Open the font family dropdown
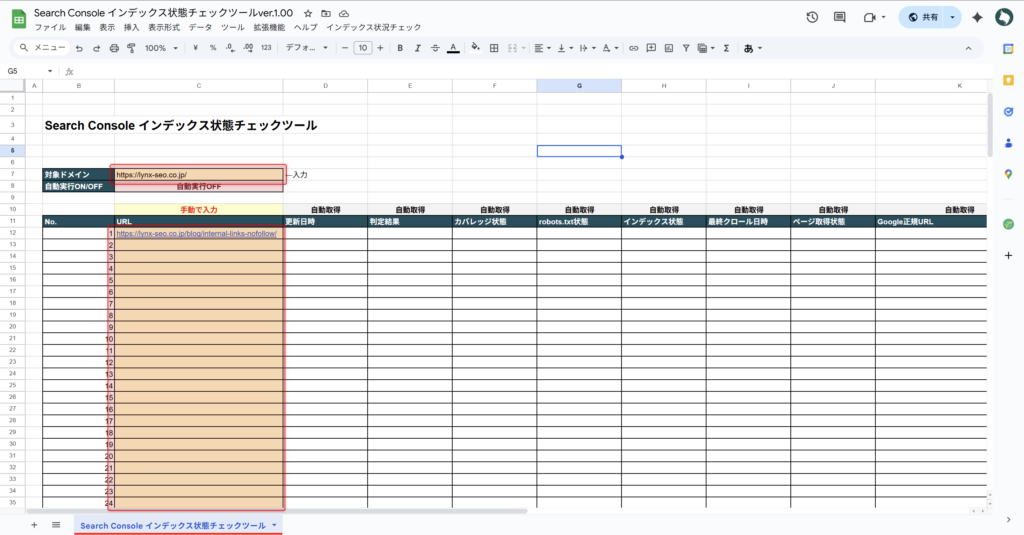Image resolution: width=1024 pixels, height=535 pixels. (307, 48)
